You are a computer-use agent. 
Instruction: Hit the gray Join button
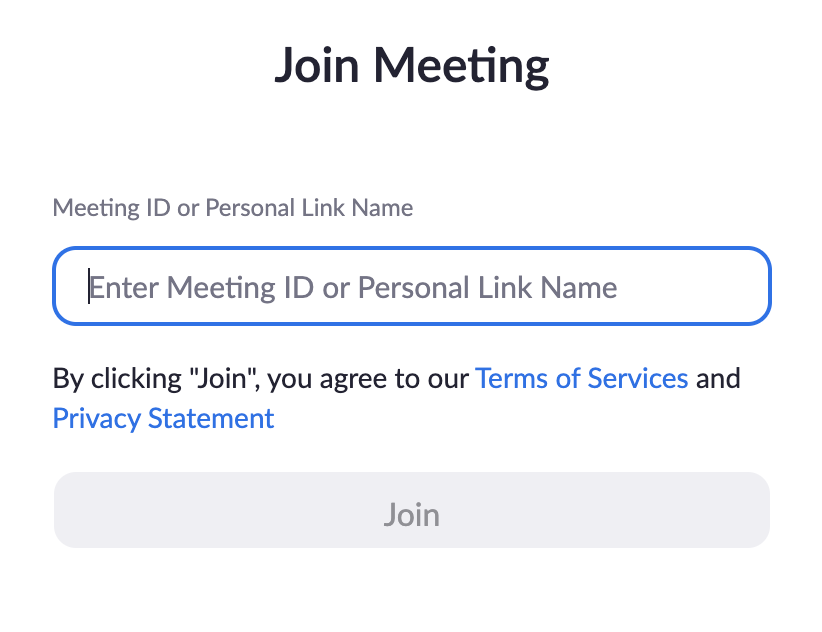411,515
